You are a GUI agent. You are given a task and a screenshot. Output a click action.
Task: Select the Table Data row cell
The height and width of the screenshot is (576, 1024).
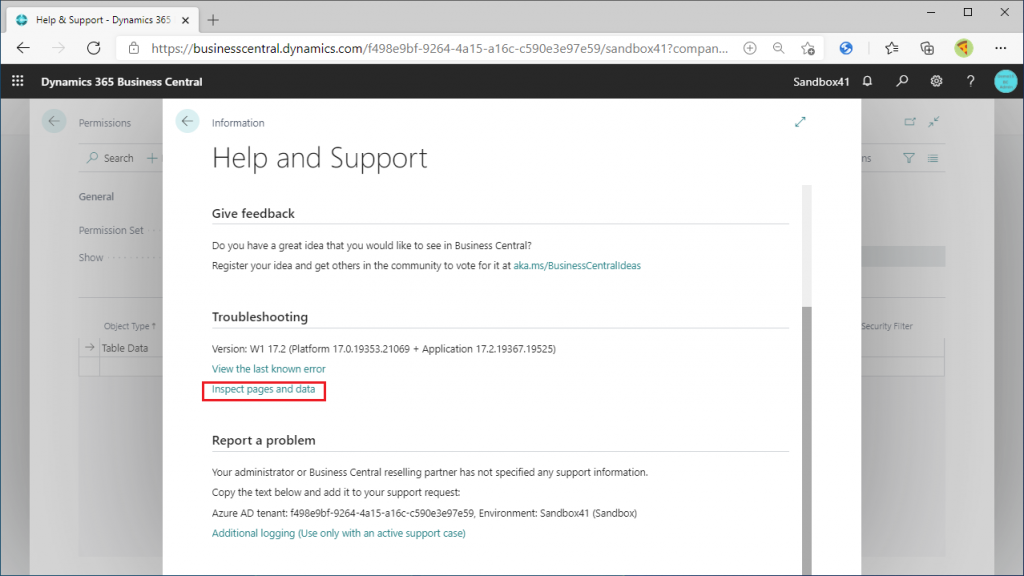pos(125,348)
